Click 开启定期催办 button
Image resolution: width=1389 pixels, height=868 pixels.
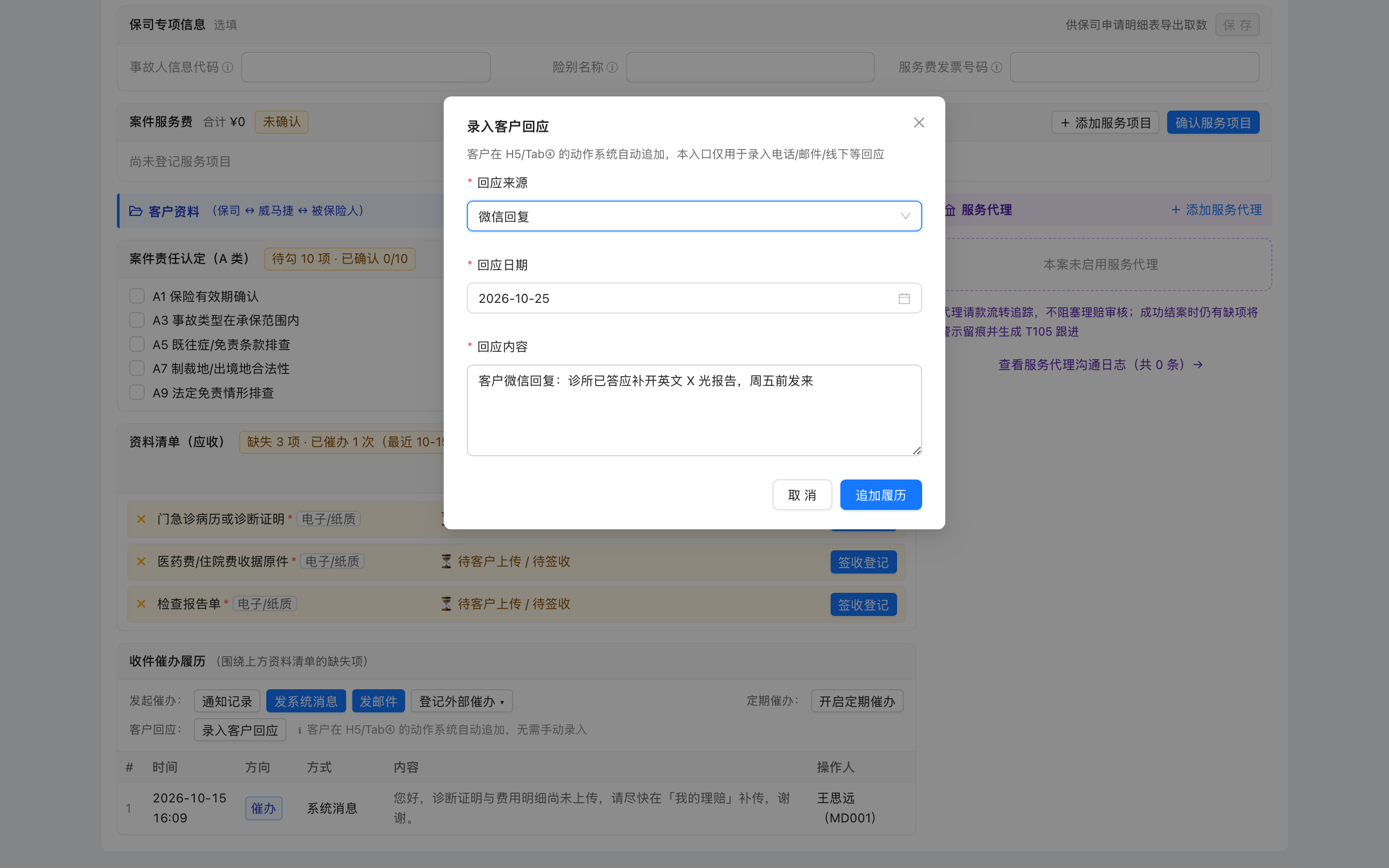(857, 701)
